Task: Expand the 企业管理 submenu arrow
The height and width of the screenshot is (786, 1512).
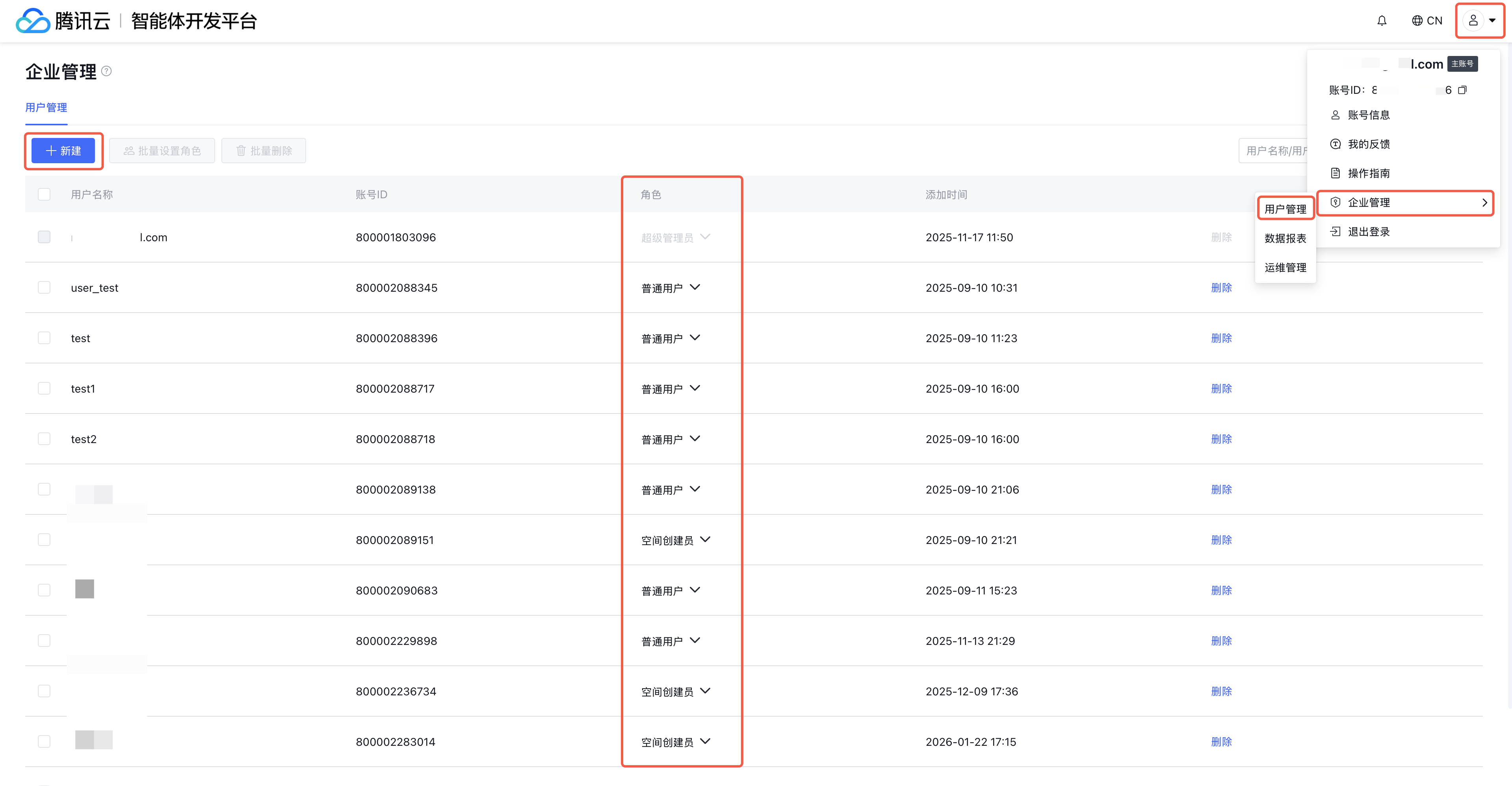Action: point(1484,203)
